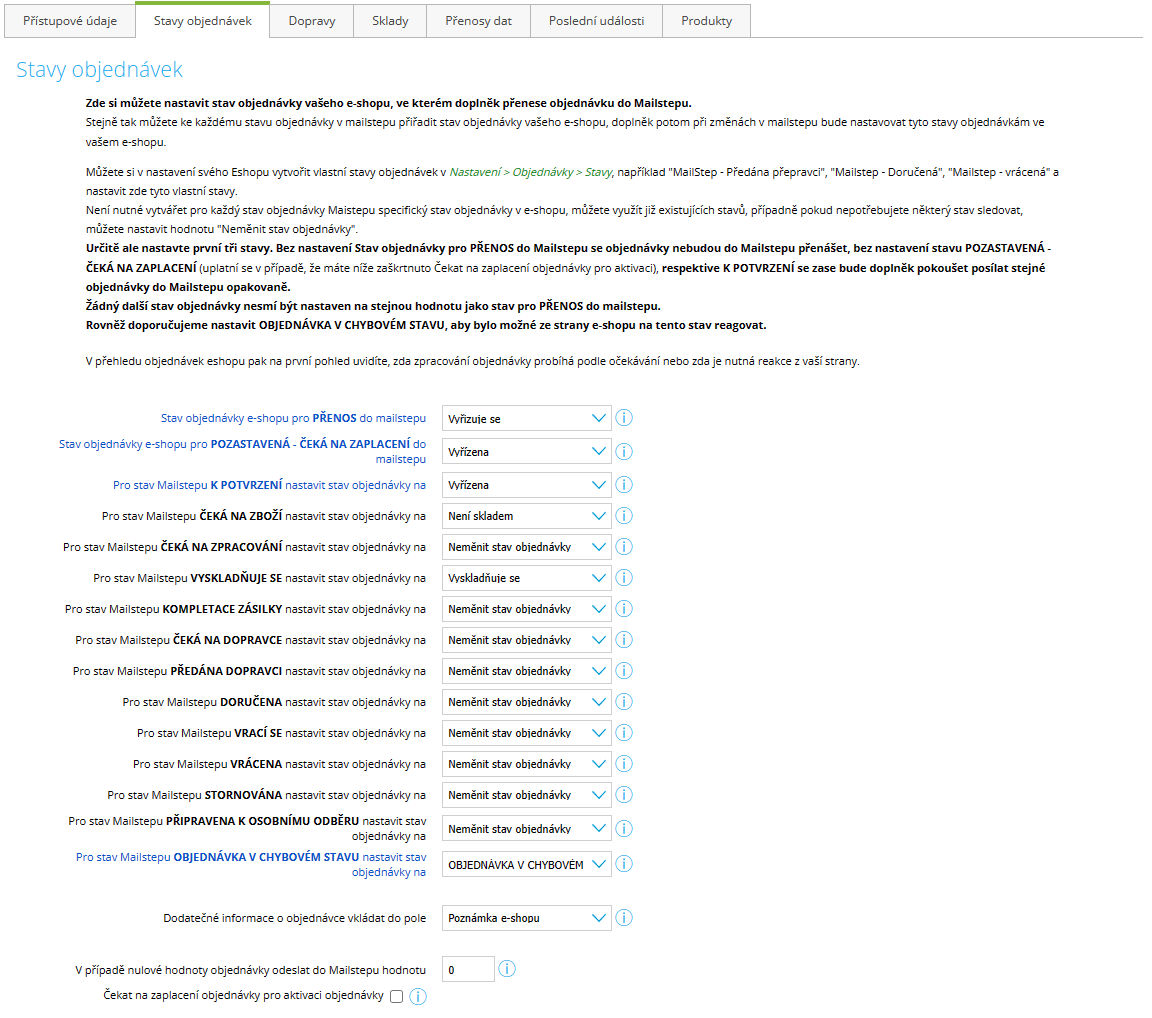Open the PŘENOS do mailstepu status dropdown

tap(526, 419)
